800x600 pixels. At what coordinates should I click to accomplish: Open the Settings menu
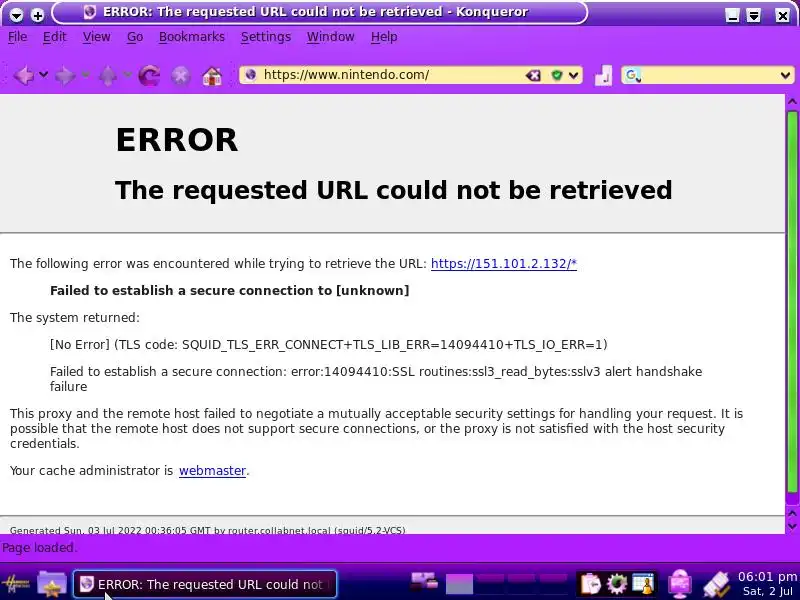click(x=266, y=37)
